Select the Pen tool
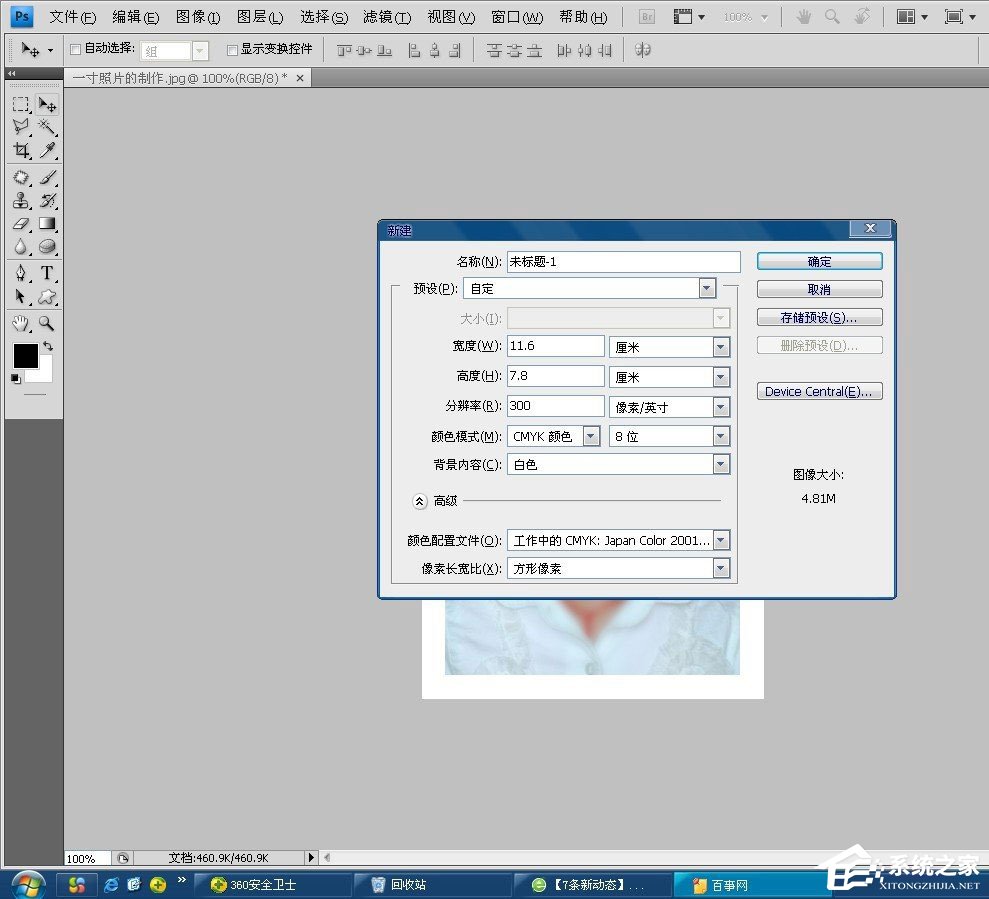The height and width of the screenshot is (899, 989). (21, 273)
